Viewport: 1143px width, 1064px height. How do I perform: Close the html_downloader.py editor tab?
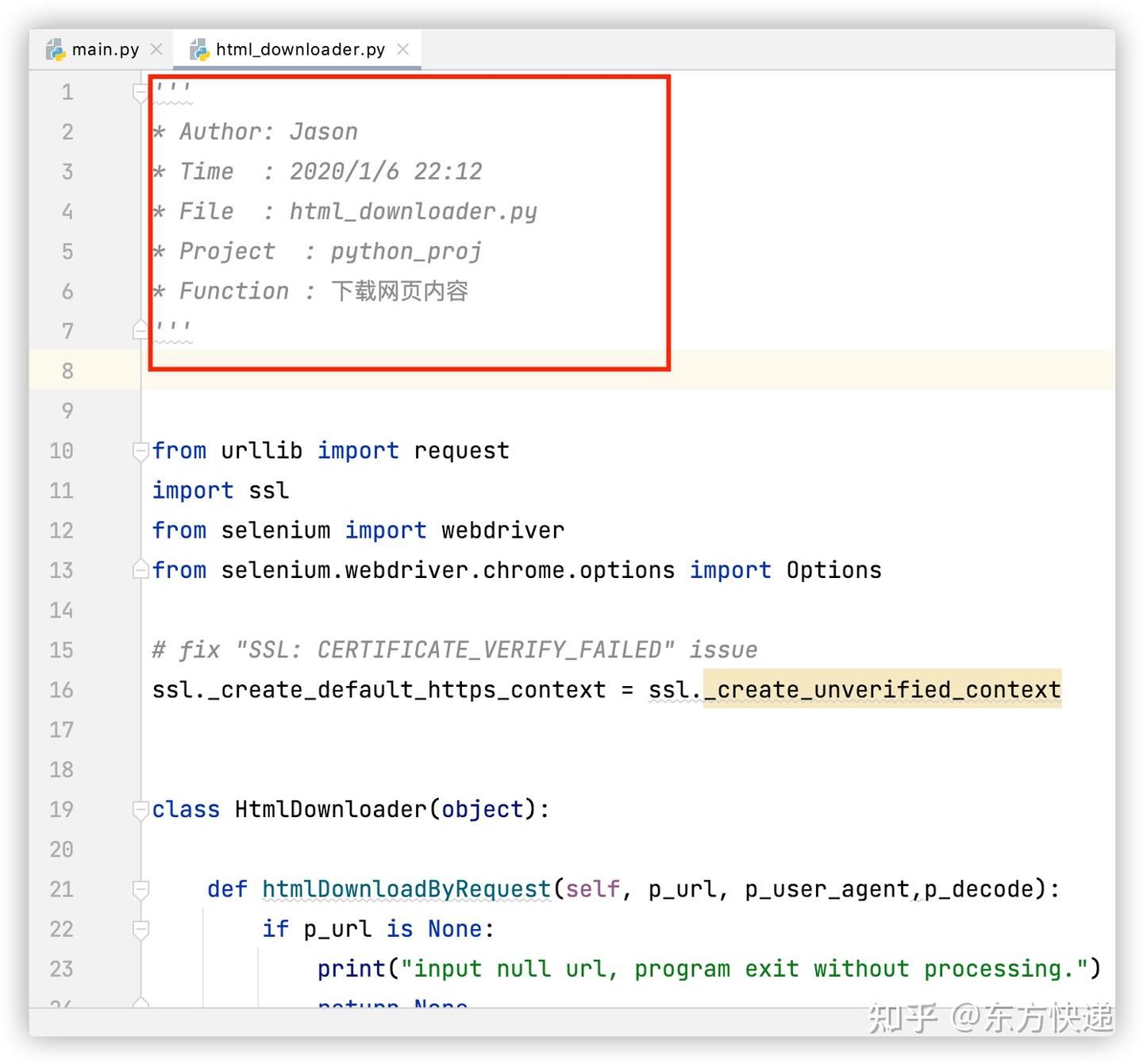pyautogui.click(x=403, y=49)
